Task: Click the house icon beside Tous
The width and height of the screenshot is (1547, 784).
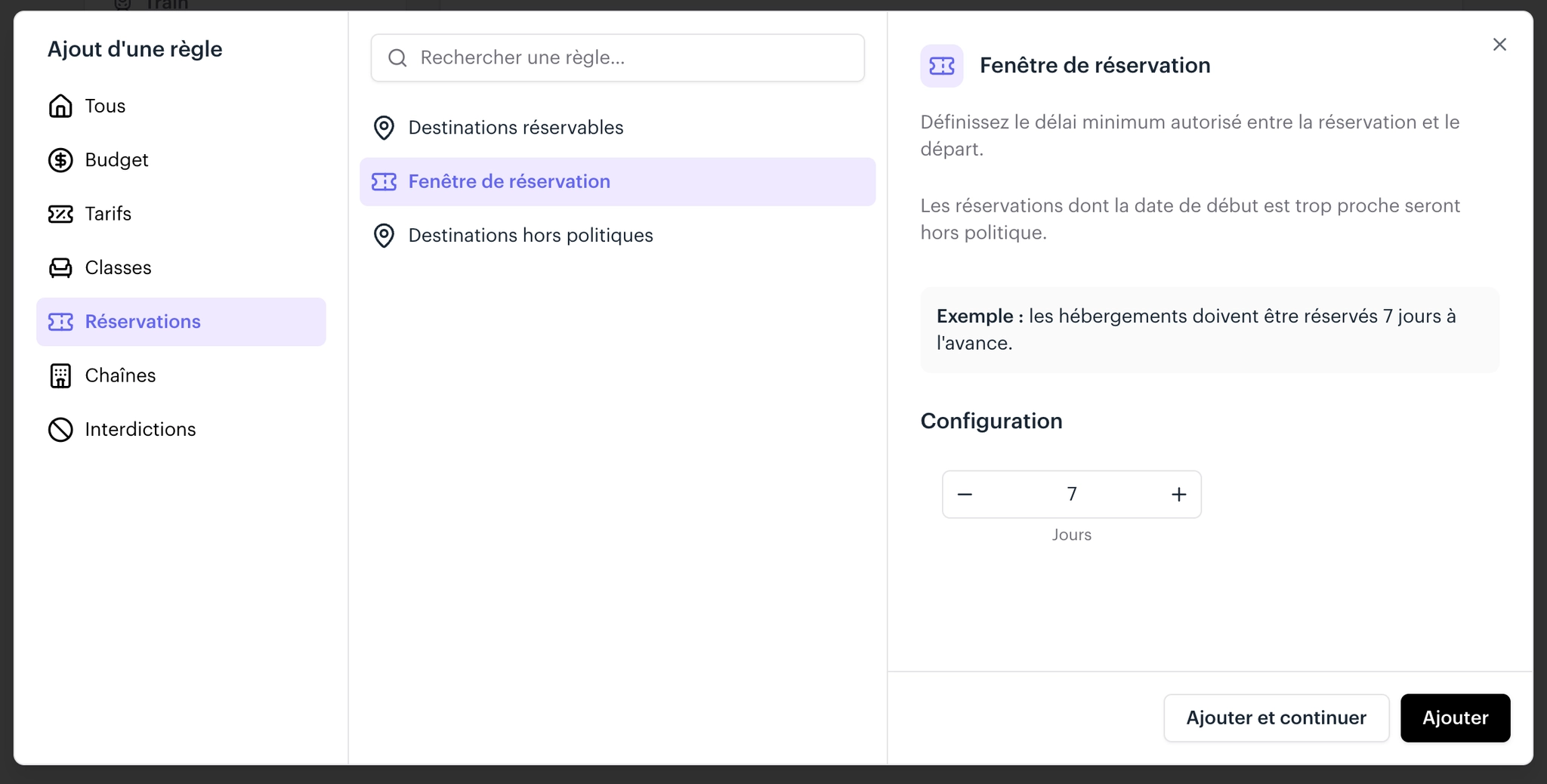Action: 60,106
